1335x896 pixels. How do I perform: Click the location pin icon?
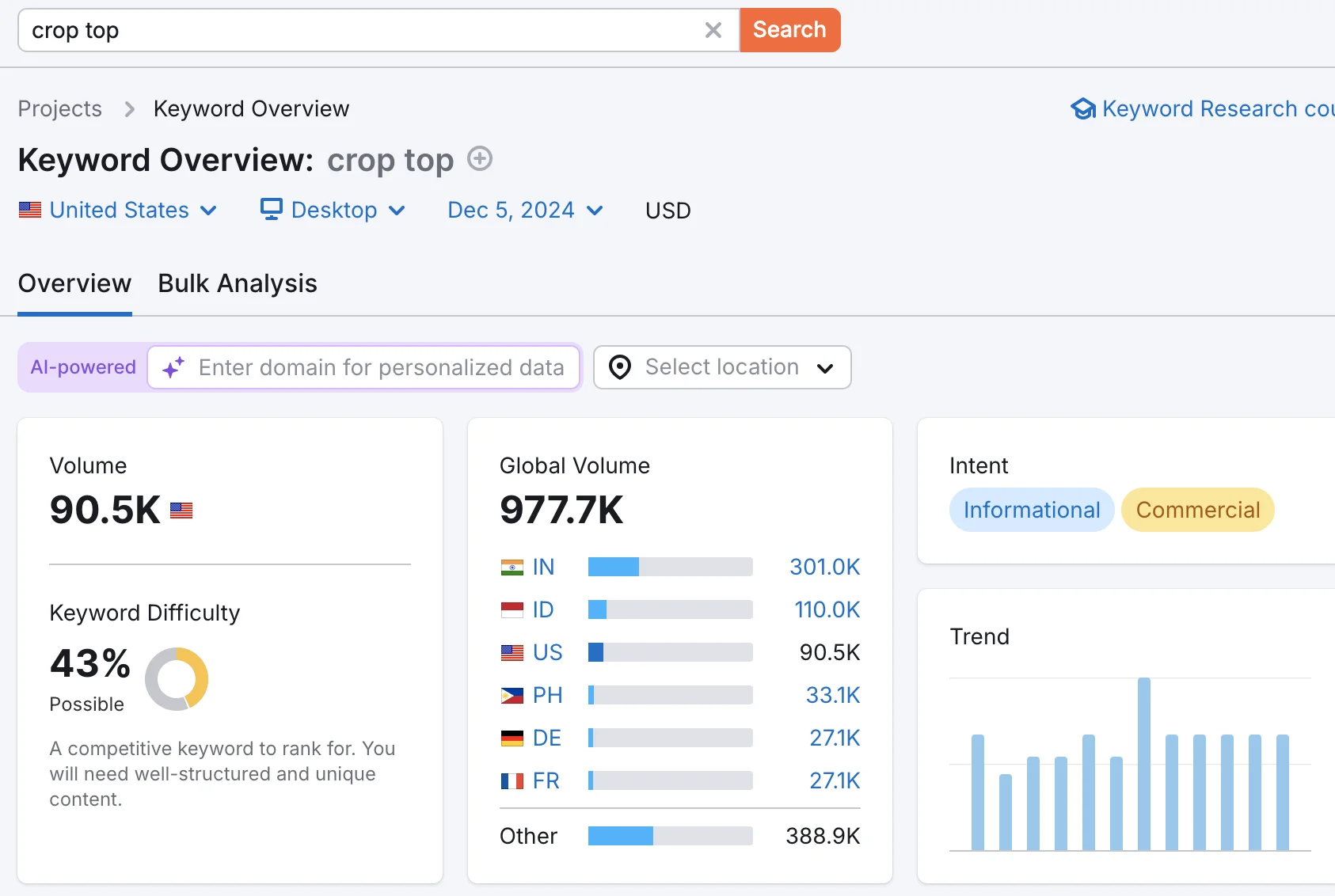pos(620,367)
